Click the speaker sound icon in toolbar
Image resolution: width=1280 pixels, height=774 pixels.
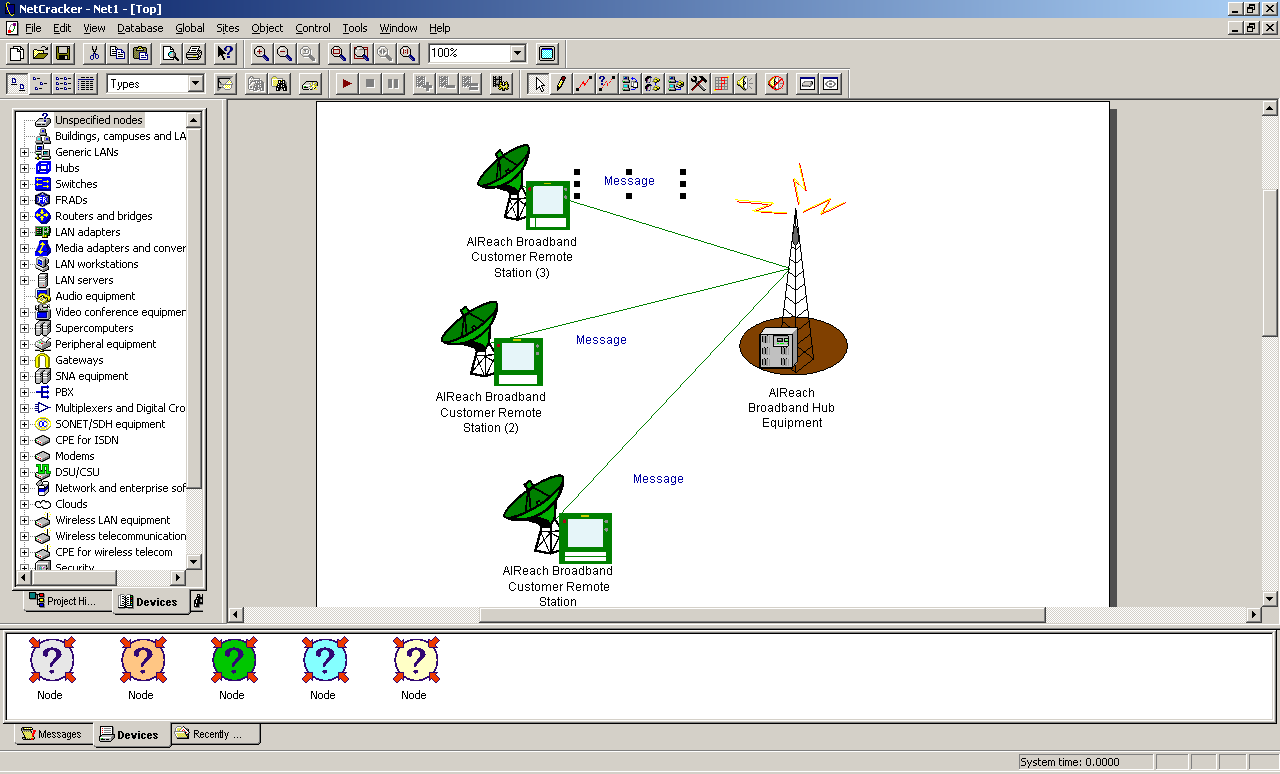click(x=745, y=84)
